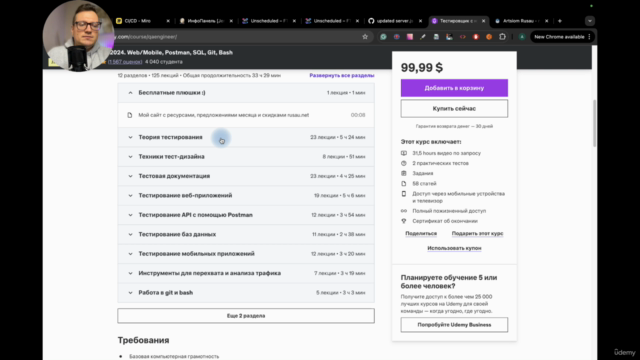
Task: Close the CI/CD - Miro tab
Action: [x=168, y=21]
